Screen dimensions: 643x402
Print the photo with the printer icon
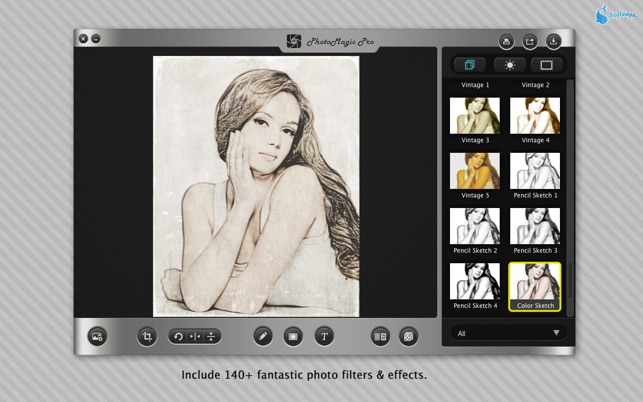tap(506, 41)
